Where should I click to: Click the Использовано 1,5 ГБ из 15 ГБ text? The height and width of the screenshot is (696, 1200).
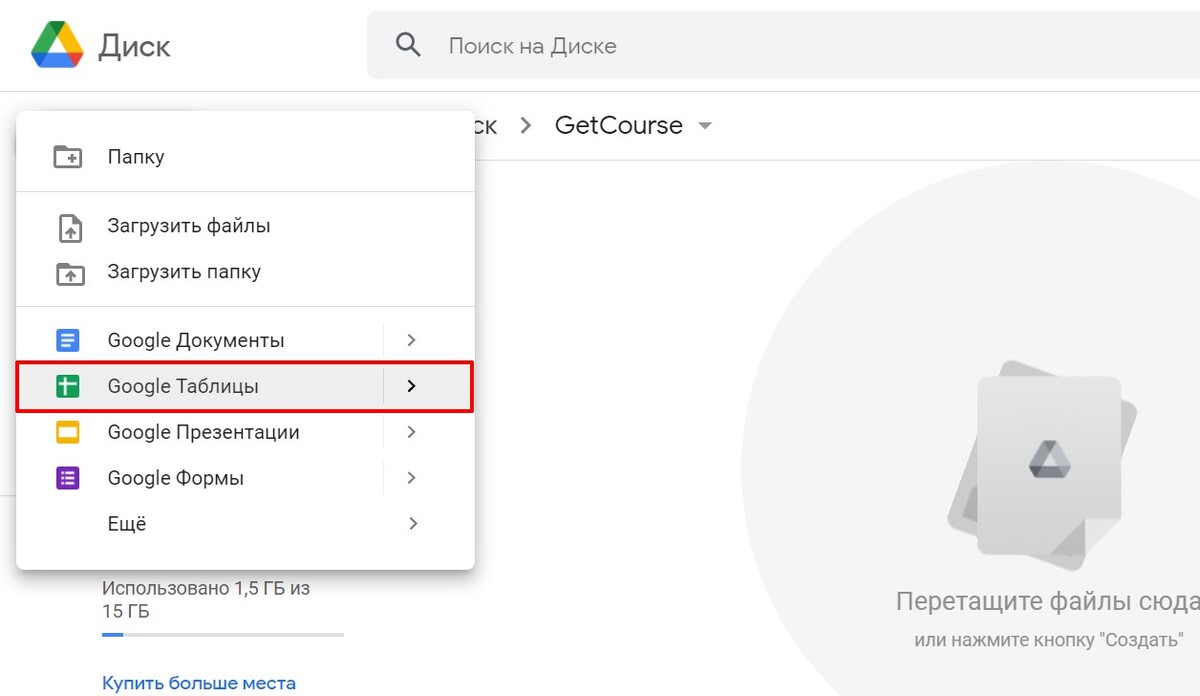coord(206,600)
